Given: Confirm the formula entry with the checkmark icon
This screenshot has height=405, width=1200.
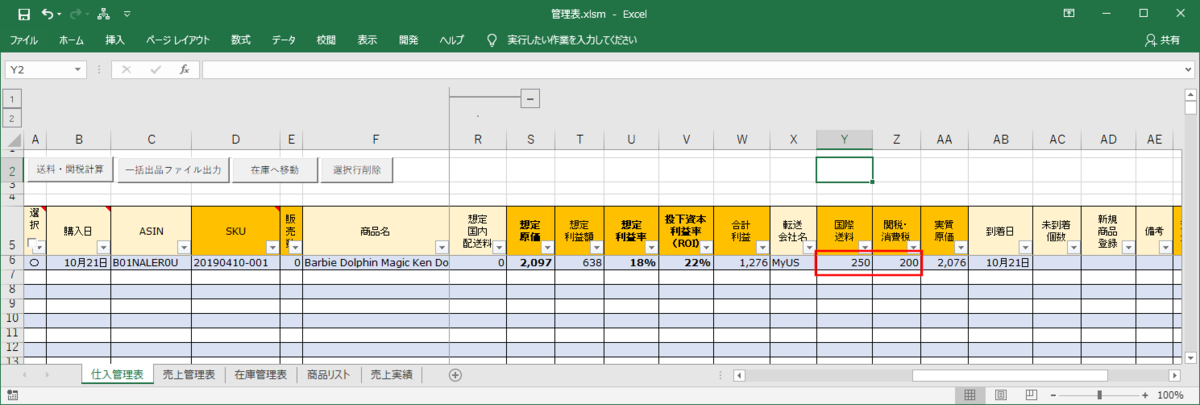Looking at the screenshot, I should (155, 70).
